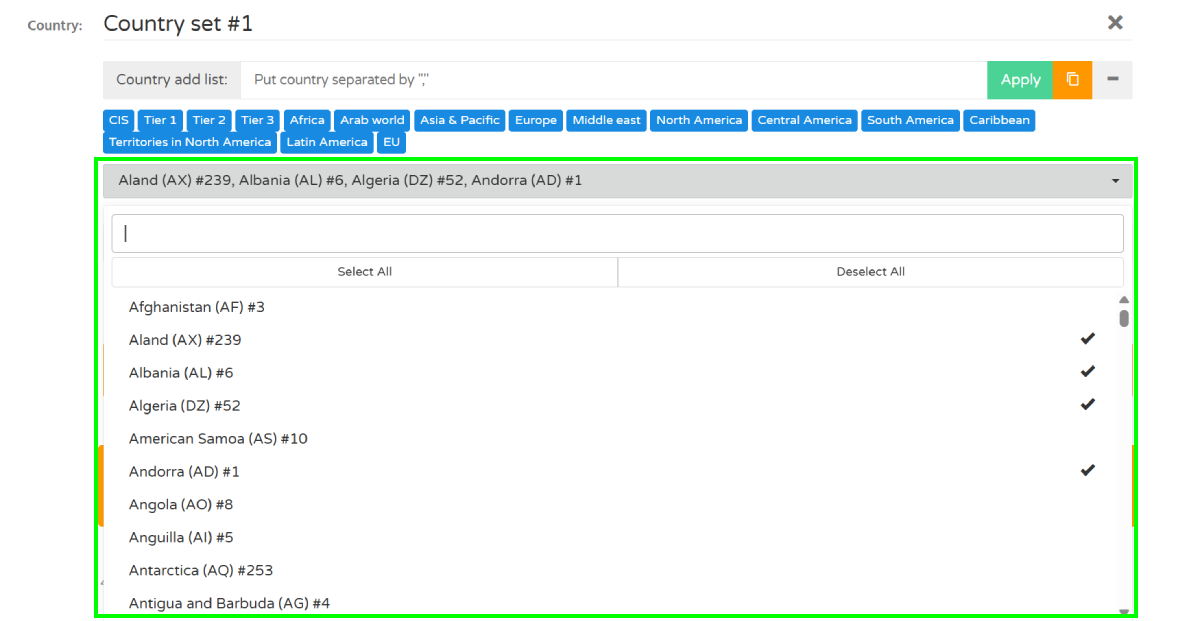
Task: Select the Tier 2 tag
Action: point(209,120)
